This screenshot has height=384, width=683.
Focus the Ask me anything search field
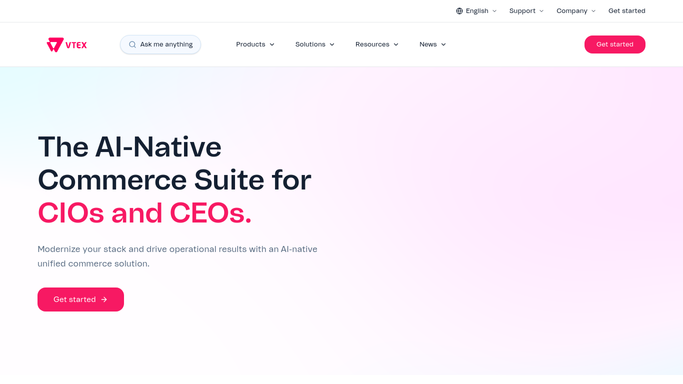[x=160, y=44]
